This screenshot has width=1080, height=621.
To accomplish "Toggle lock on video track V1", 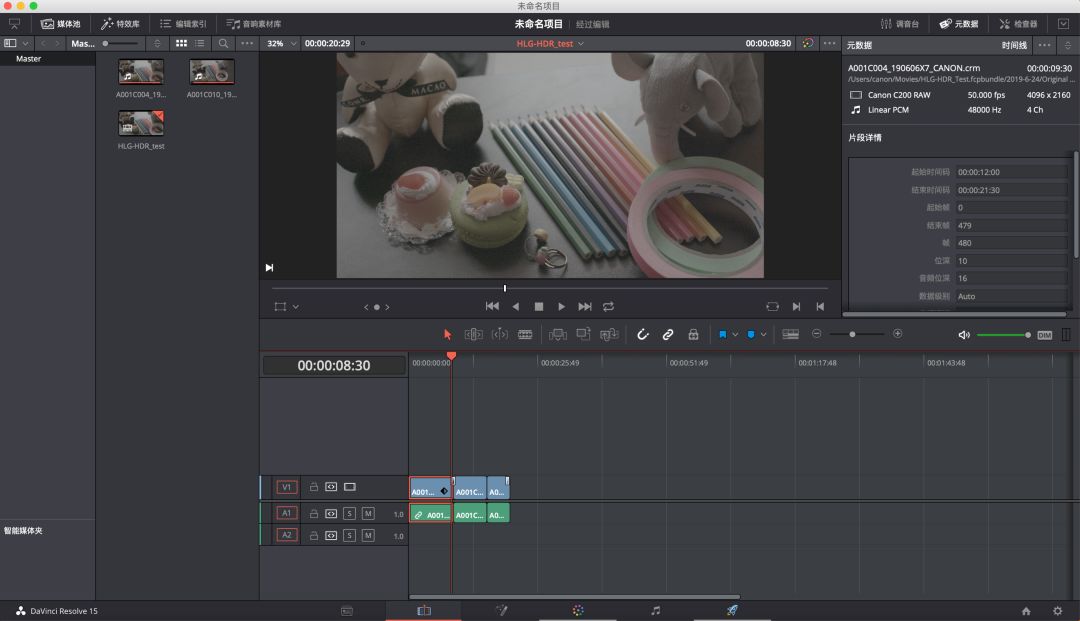I will pos(313,487).
